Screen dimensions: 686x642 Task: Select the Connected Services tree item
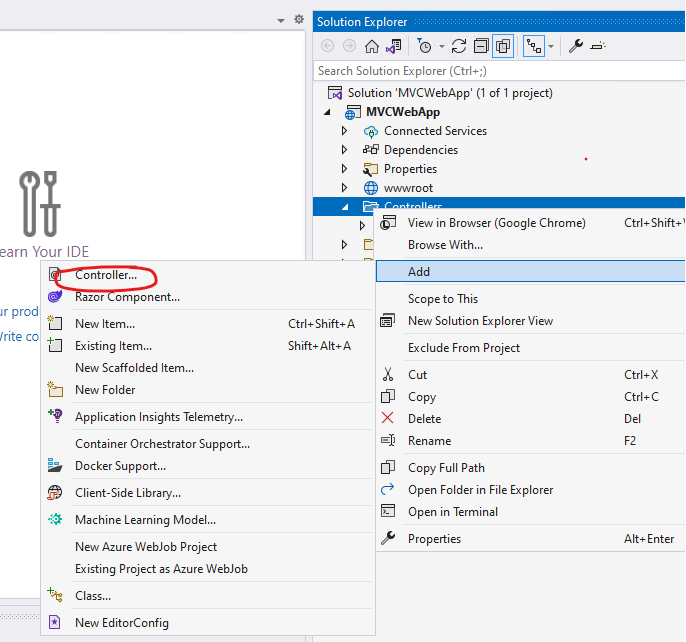tap(435, 131)
